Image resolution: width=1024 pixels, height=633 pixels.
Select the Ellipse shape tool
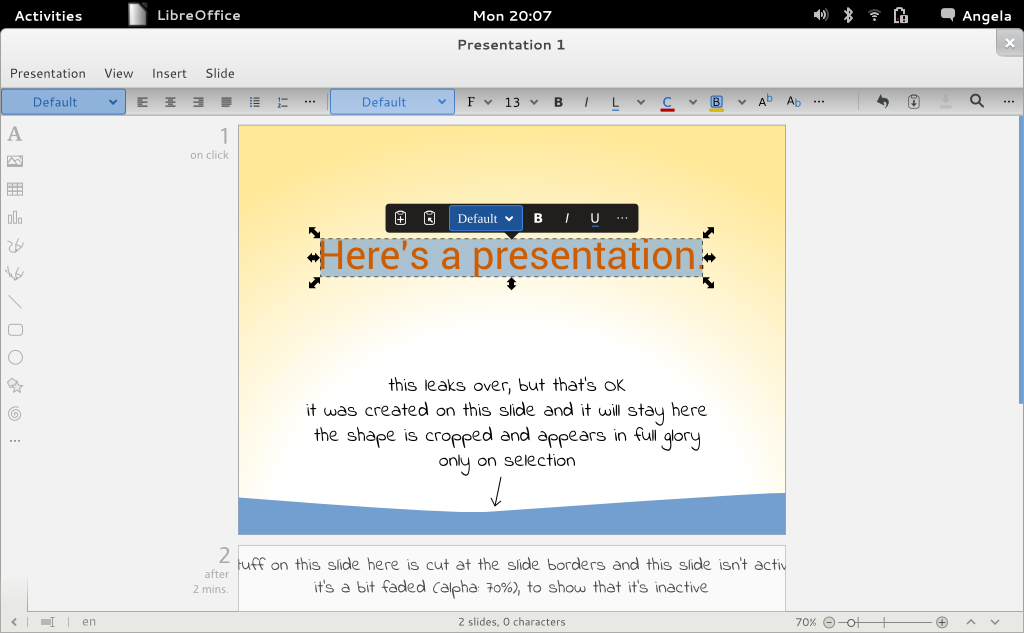point(15,357)
